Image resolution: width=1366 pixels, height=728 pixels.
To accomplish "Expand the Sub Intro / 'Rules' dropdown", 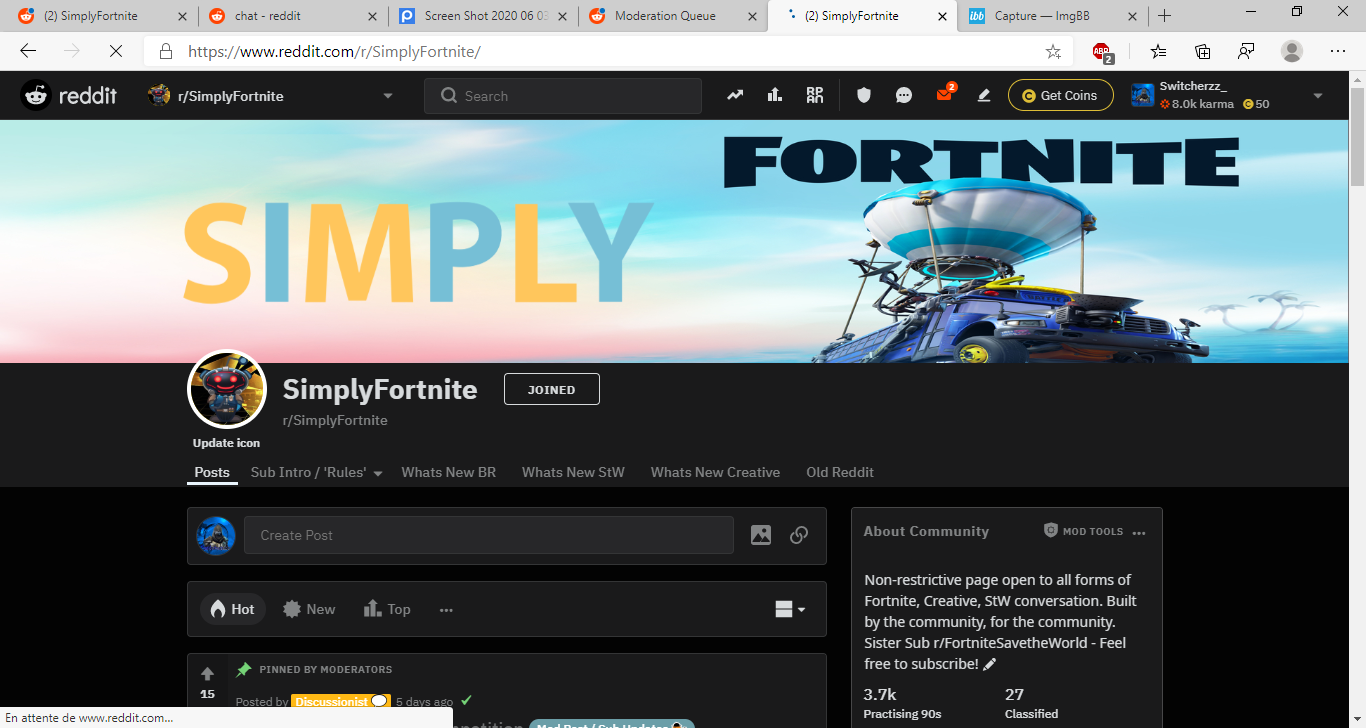I will coord(316,472).
